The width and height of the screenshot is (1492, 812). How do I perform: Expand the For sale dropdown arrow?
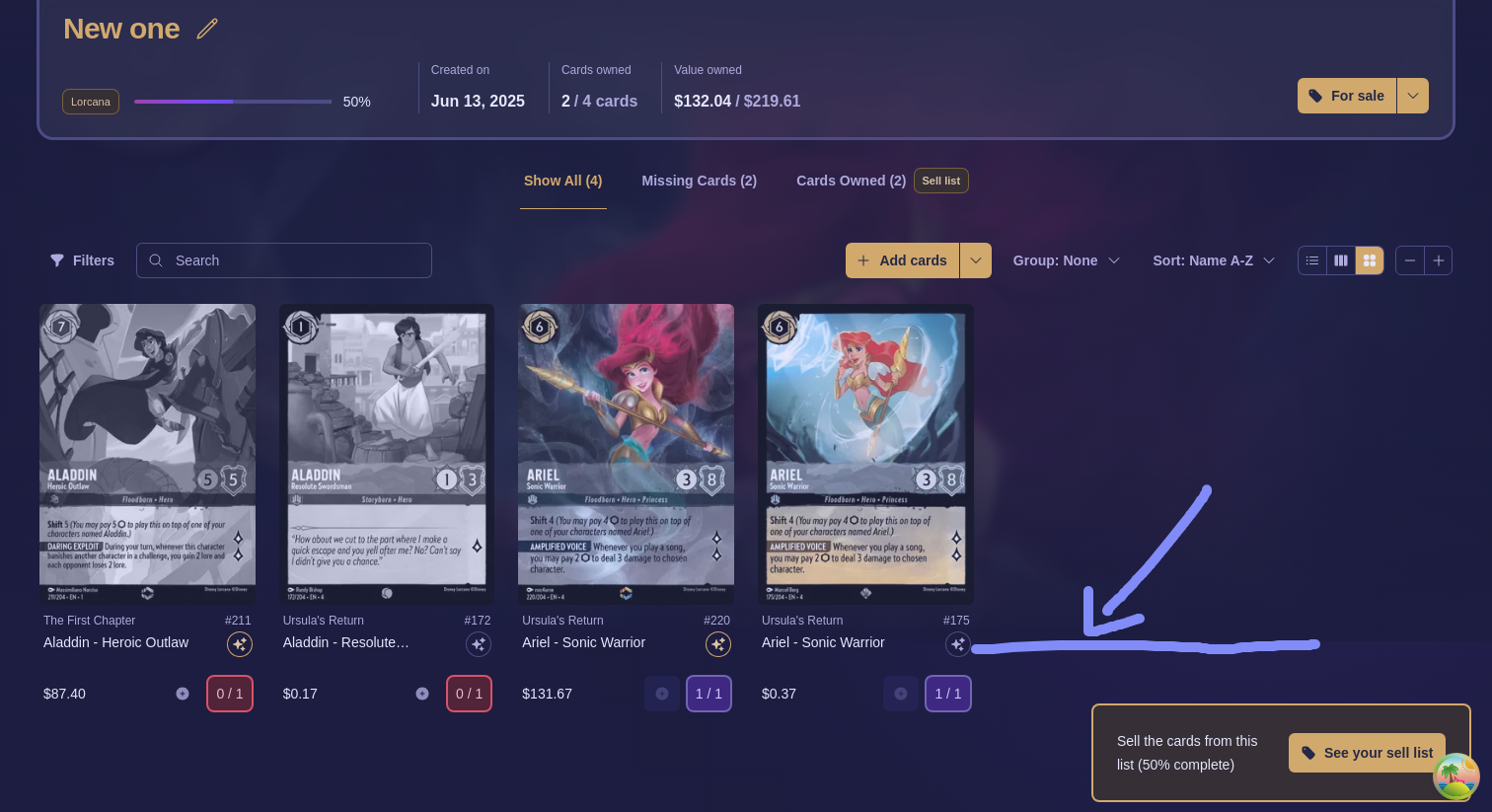[x=1413, y=96]
